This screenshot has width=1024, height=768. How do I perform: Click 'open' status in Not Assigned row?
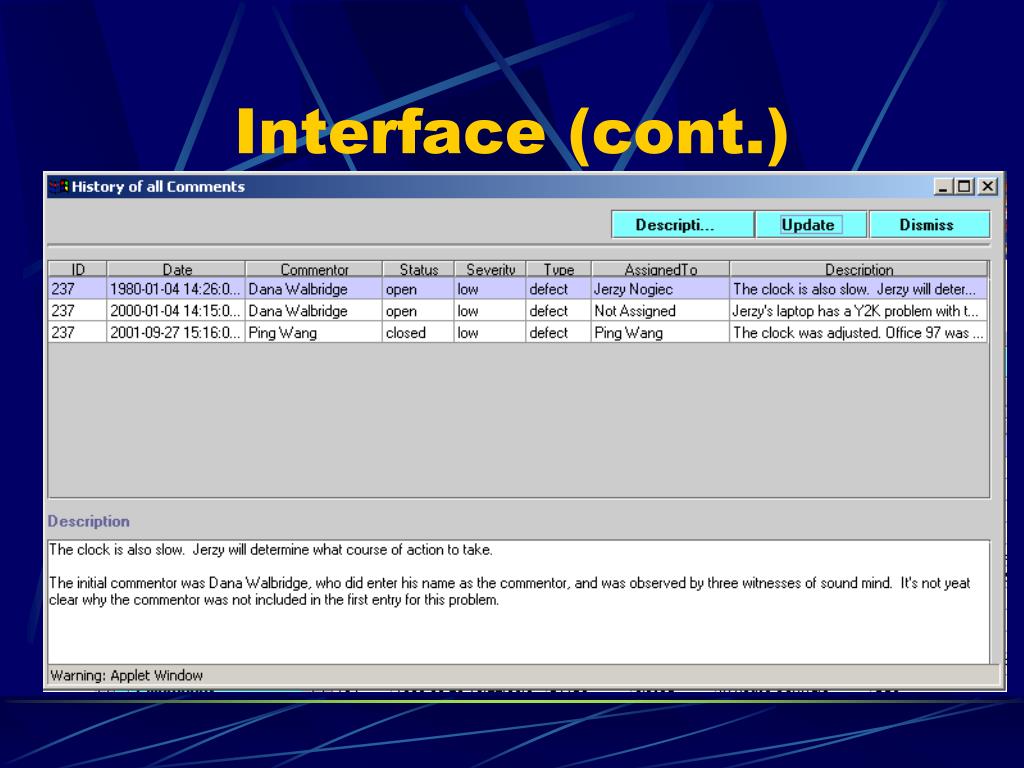pyautogui.click(x=418, y=311)
